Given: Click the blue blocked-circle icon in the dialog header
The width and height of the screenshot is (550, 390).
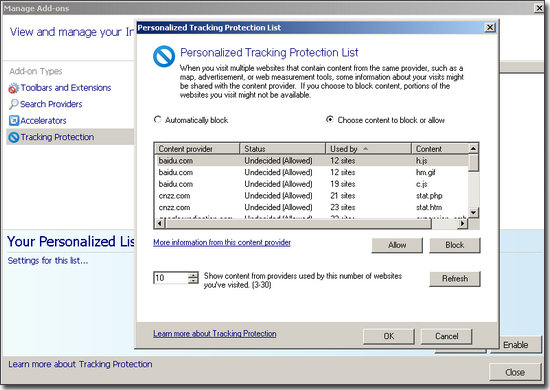Looking at the screenshot, I should pos(164,56).
